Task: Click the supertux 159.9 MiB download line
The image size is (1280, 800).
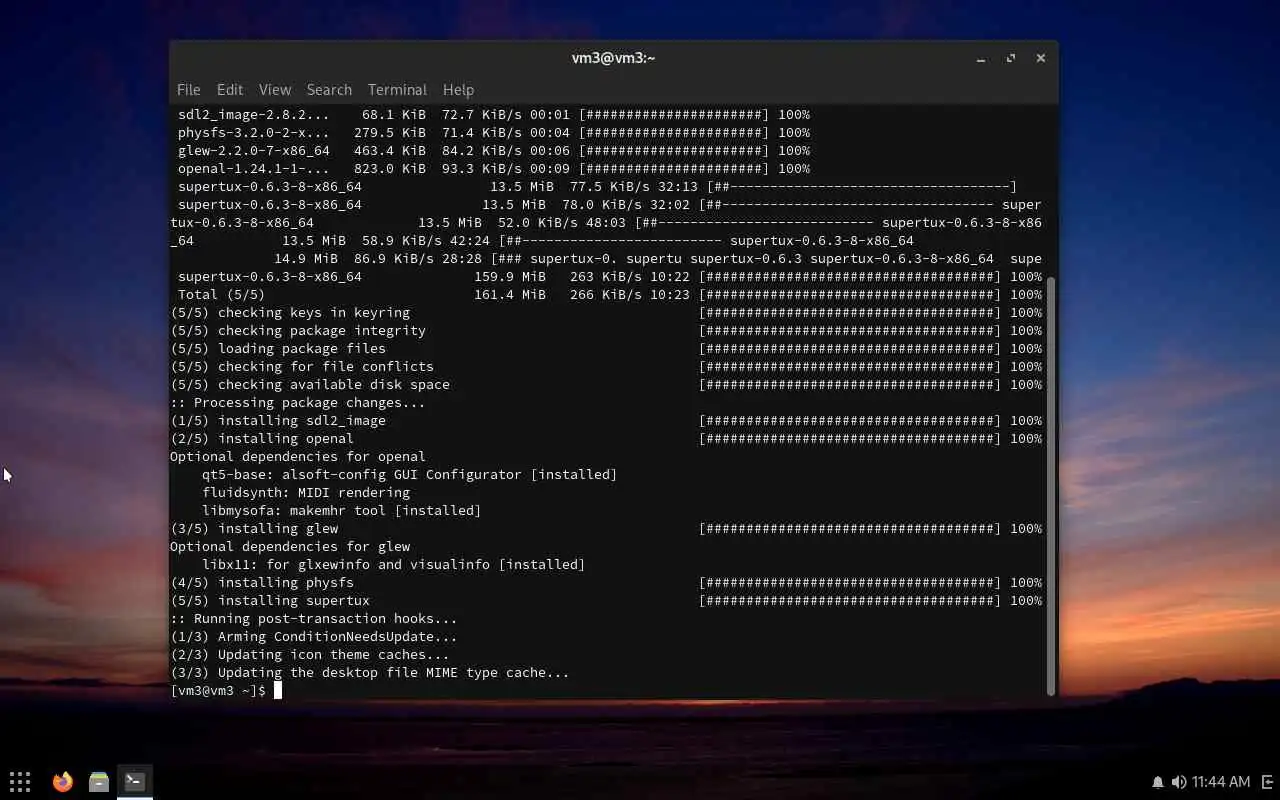Action: pos(610,277)
